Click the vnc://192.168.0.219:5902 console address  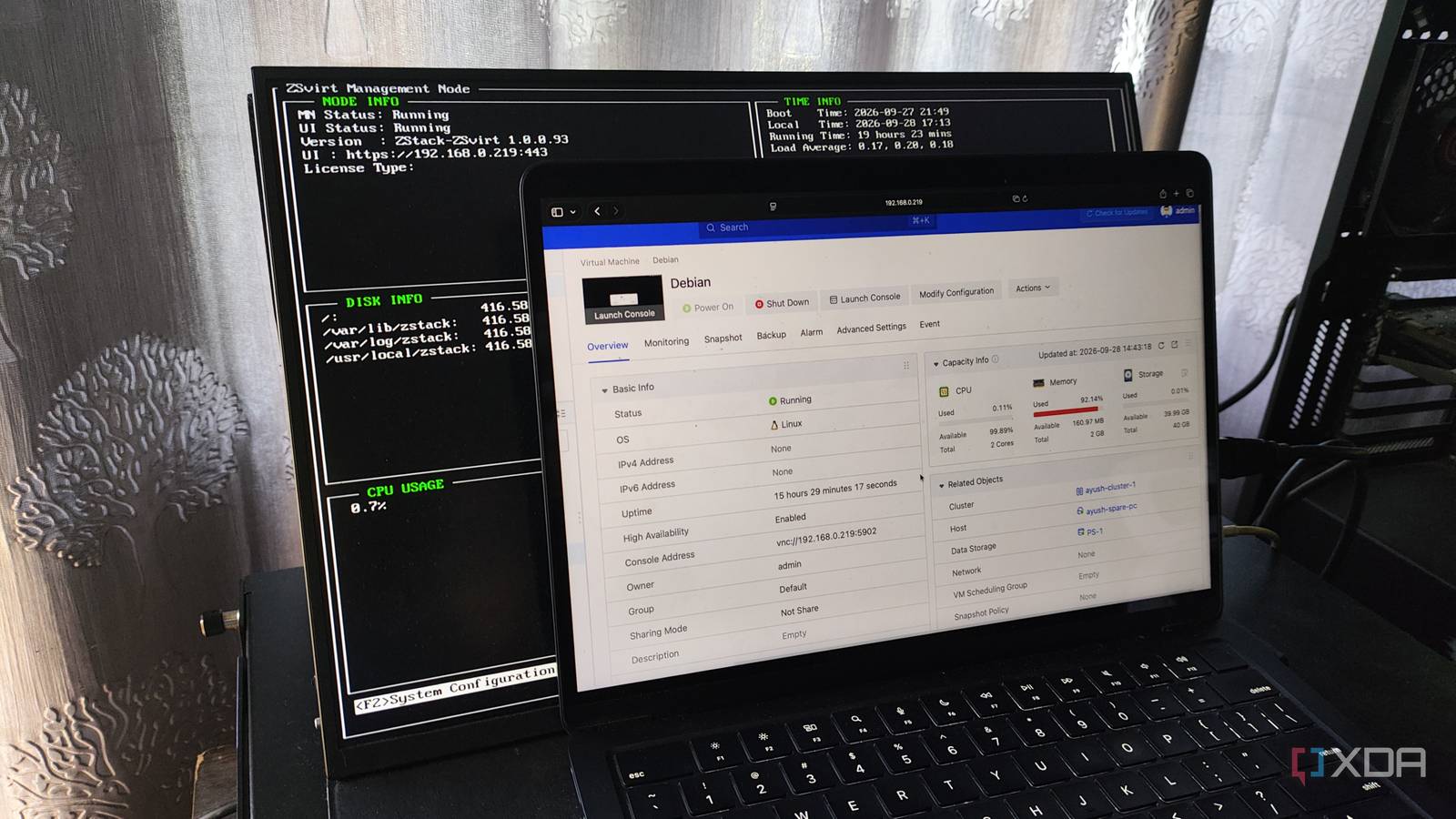826,537
